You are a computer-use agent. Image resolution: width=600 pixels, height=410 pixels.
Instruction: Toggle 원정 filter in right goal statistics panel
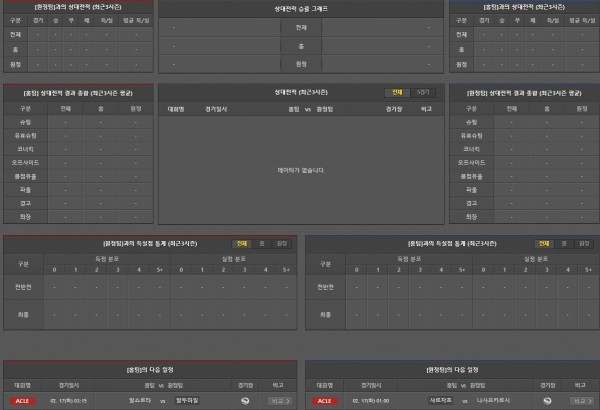(x=582, y=243)
